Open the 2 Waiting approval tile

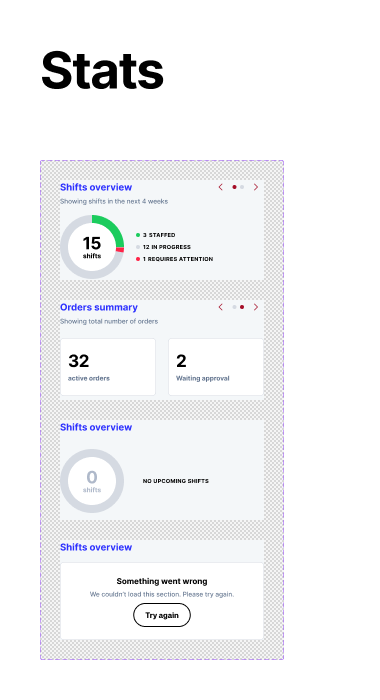point(216,367)
